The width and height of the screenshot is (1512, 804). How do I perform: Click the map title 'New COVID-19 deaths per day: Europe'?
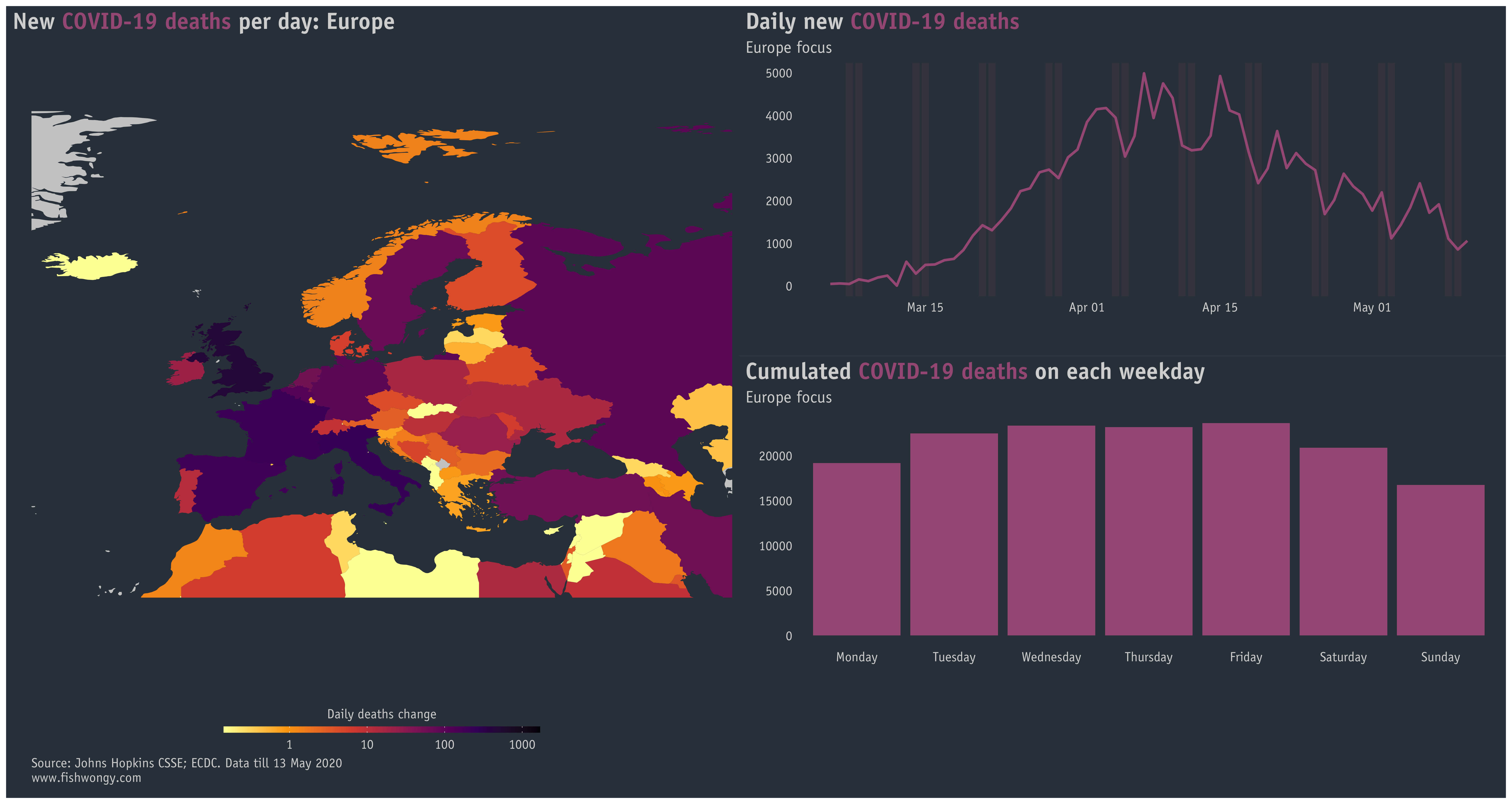click(x=204, y=22)
